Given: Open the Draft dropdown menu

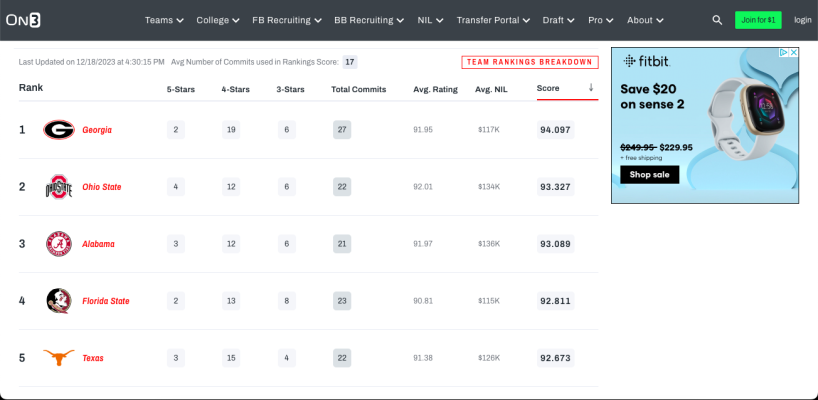Looking at the screenshot, I should point(559,20).
